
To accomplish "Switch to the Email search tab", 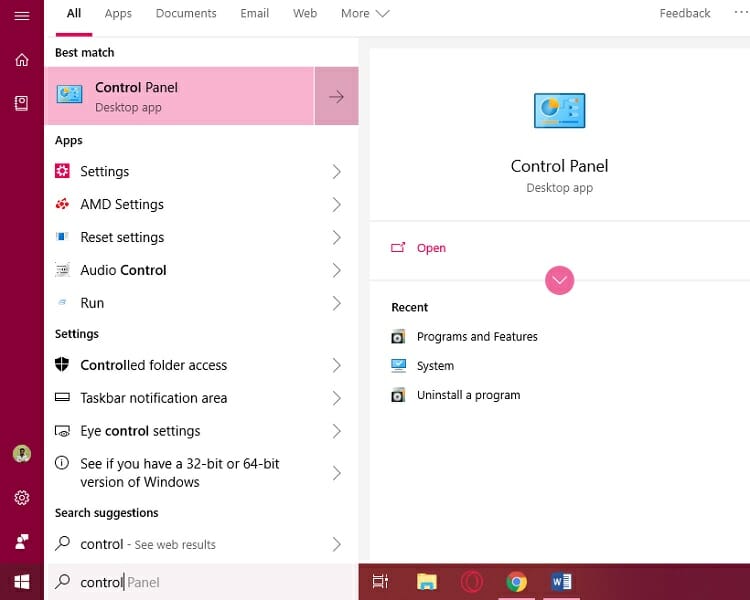I will pyautogui.click(x=254, y=13).
